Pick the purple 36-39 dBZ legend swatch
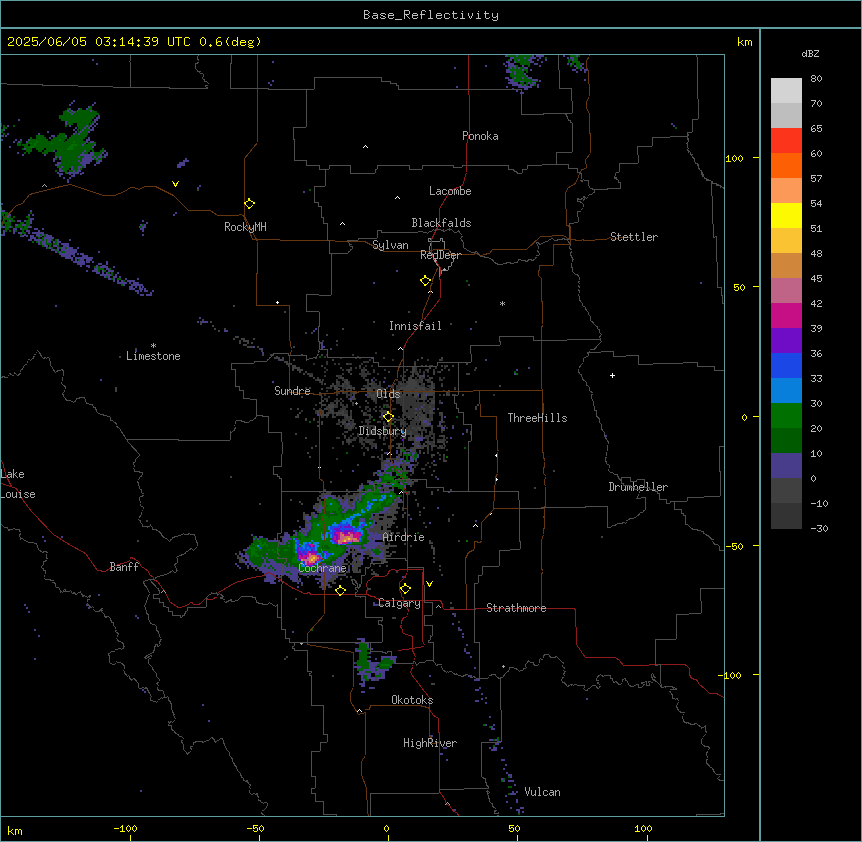This screenshot has width=862, height=842. (x=786, y=341)
